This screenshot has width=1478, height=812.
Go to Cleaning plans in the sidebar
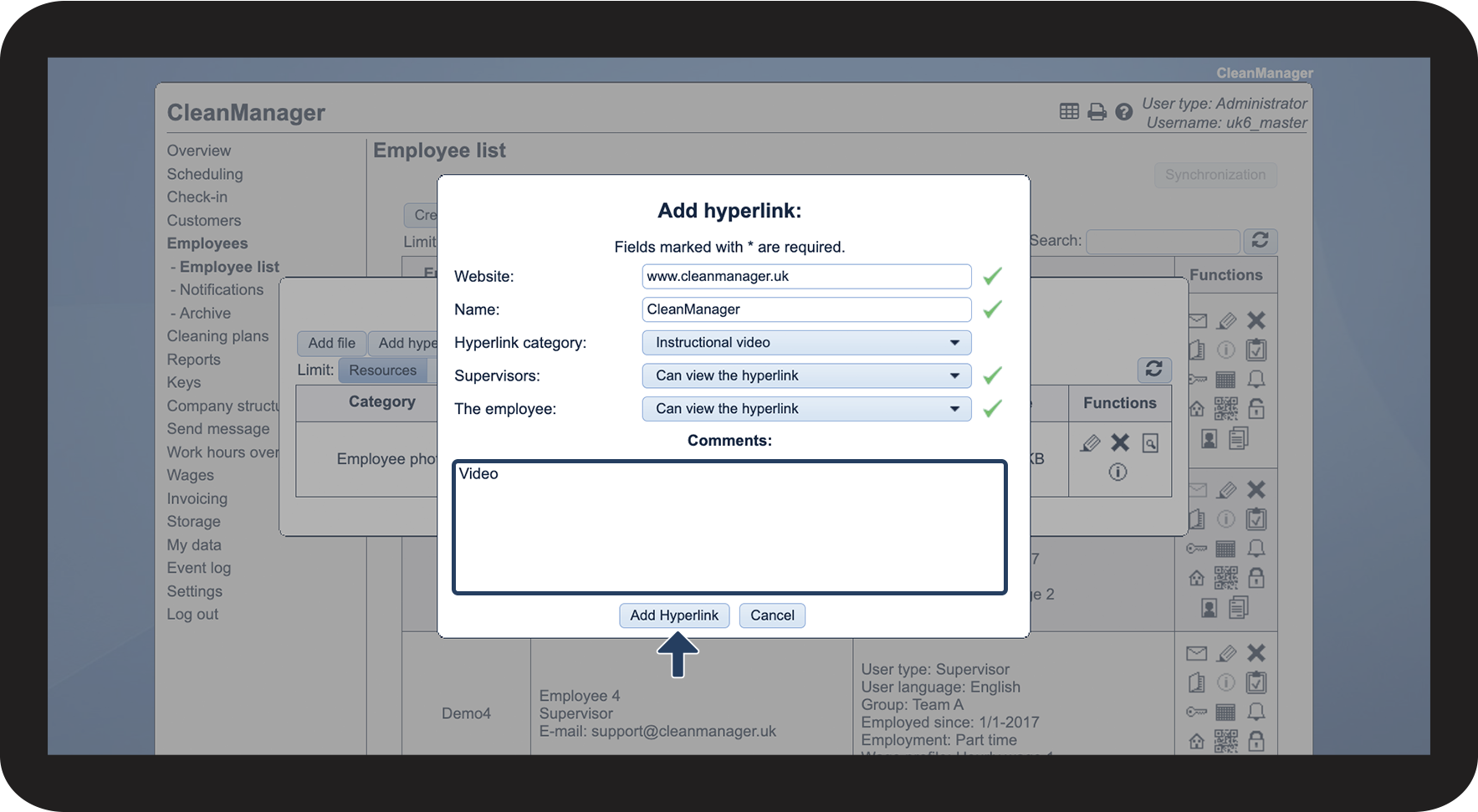click(217, 336)
